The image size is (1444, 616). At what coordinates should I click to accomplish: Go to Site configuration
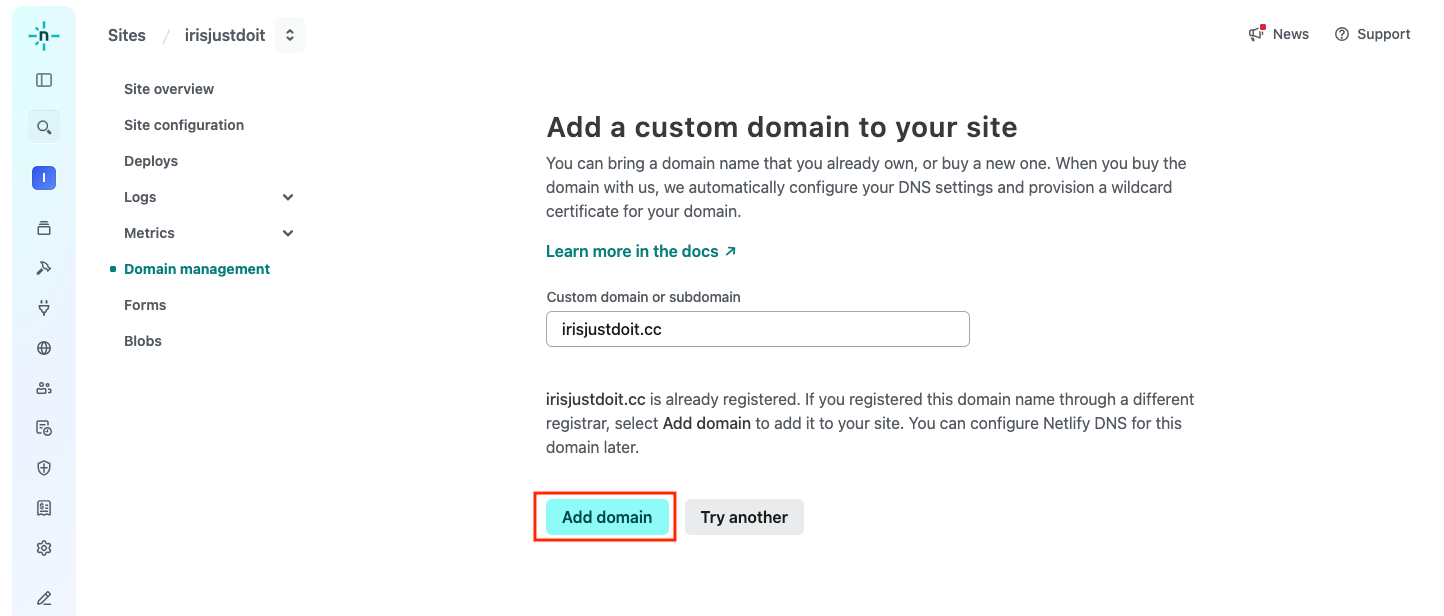184,125
